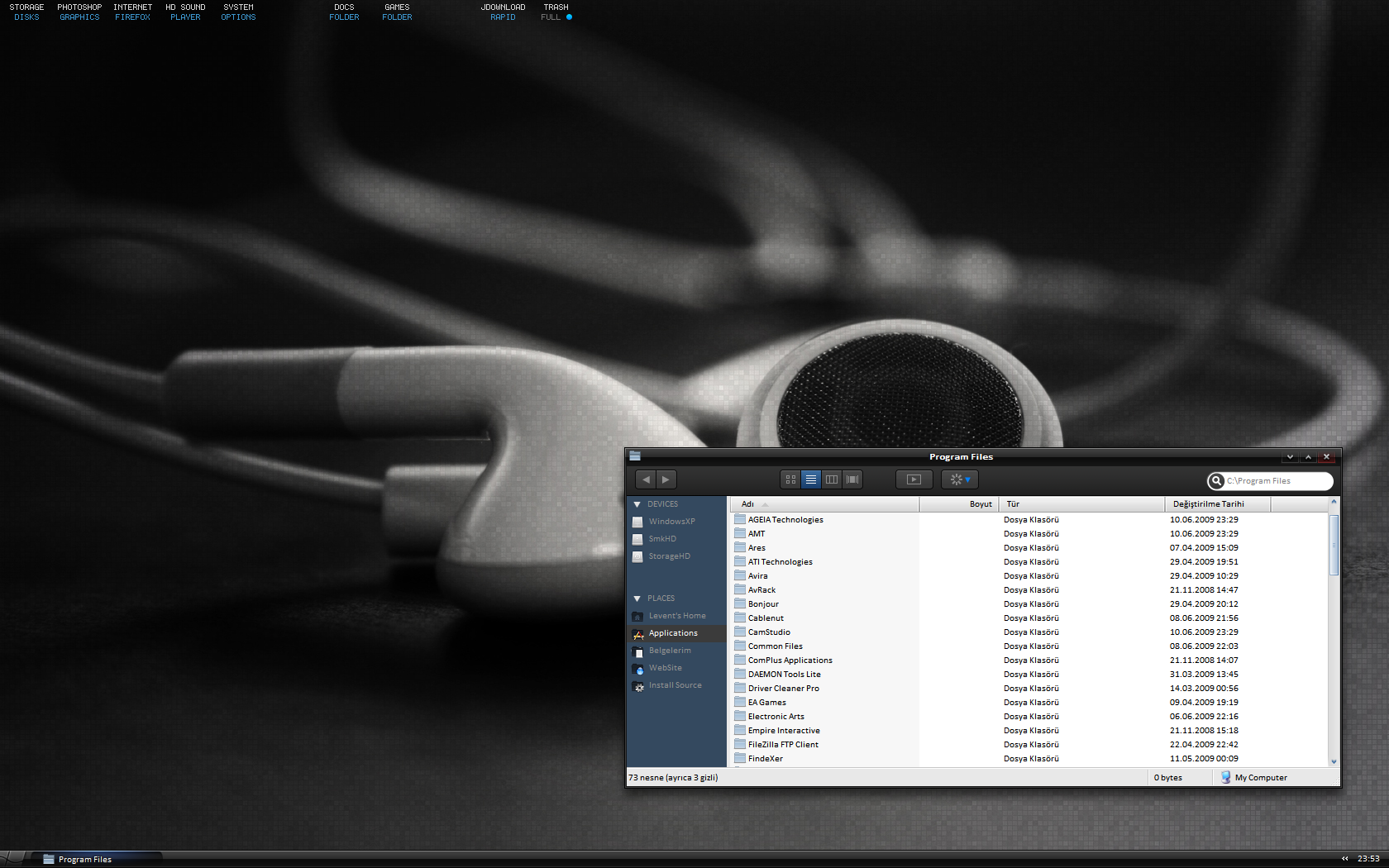Sort by the Boyut column header
The height and width of the screenshot is (868, 1389).
pyautogui.click(x=959, y=504)
